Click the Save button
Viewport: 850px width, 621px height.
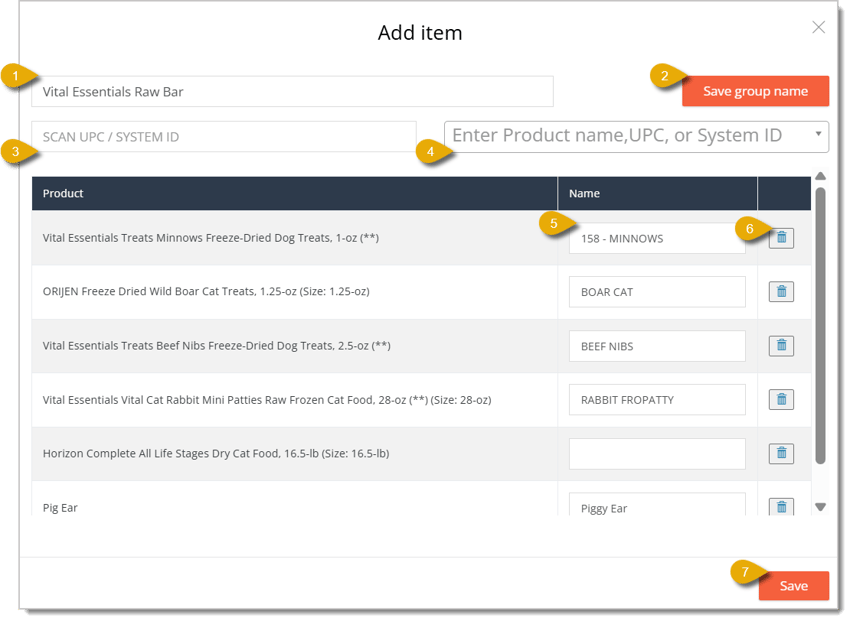point(794,586)
